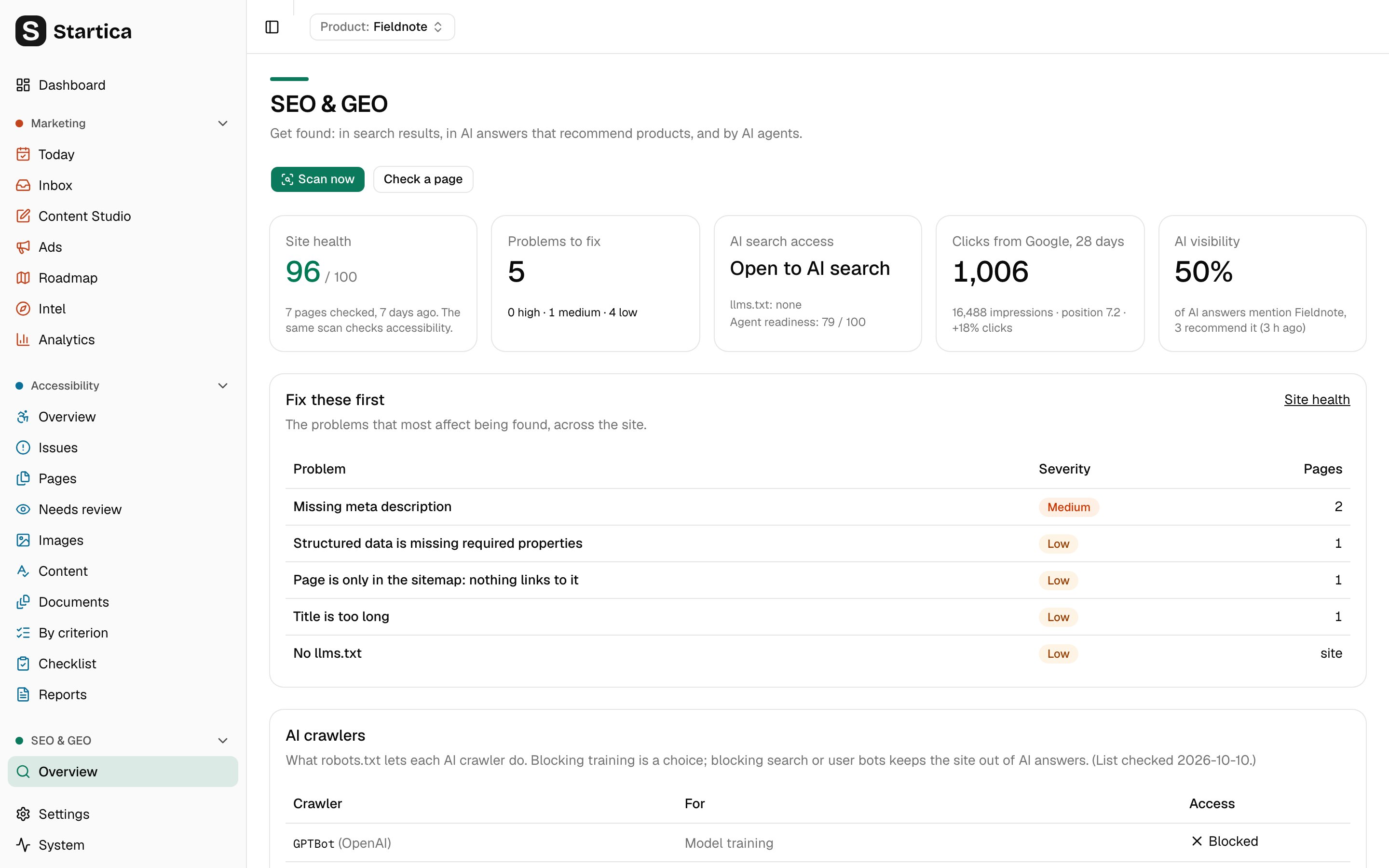Open Settings in the sidebar
Screen dimensions: 1389x868
[123, 814]
